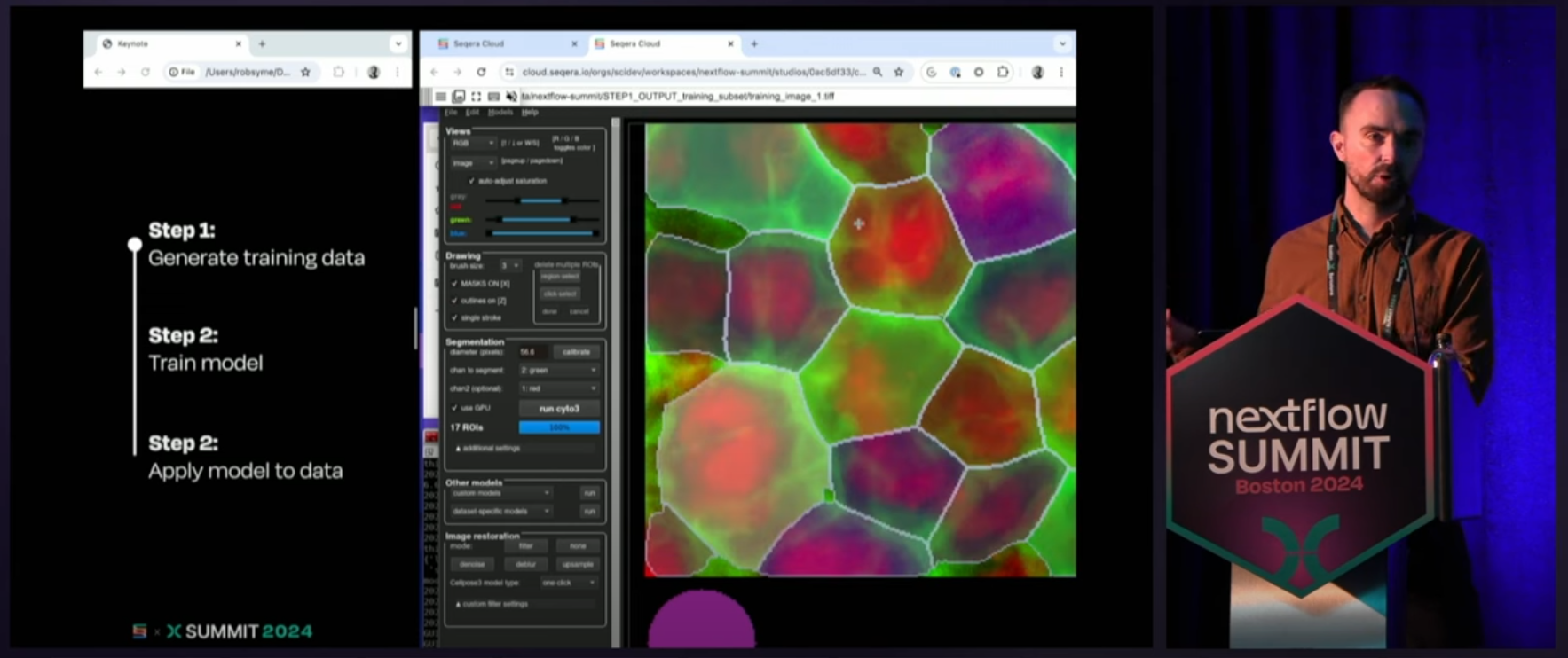1568x658 pixels.
Task: Open new tab in Keynote browser window
Action: click(x=262, y=43)
